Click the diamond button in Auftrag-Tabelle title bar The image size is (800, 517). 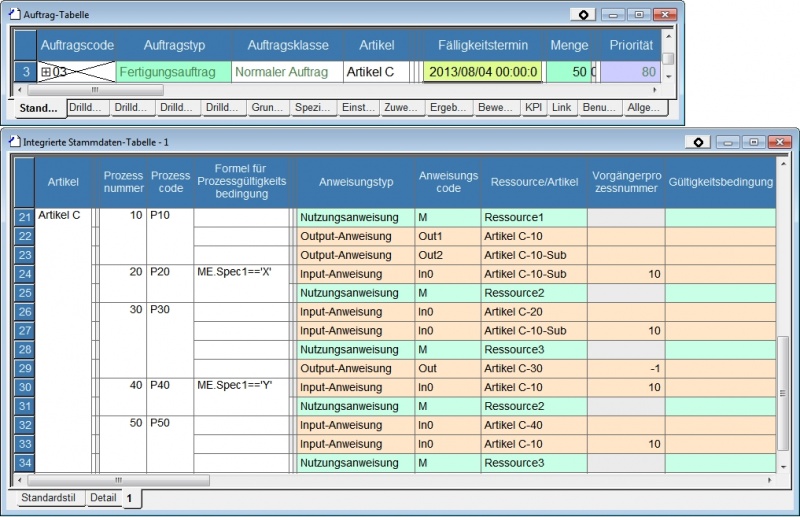click(x=584, y=15)
